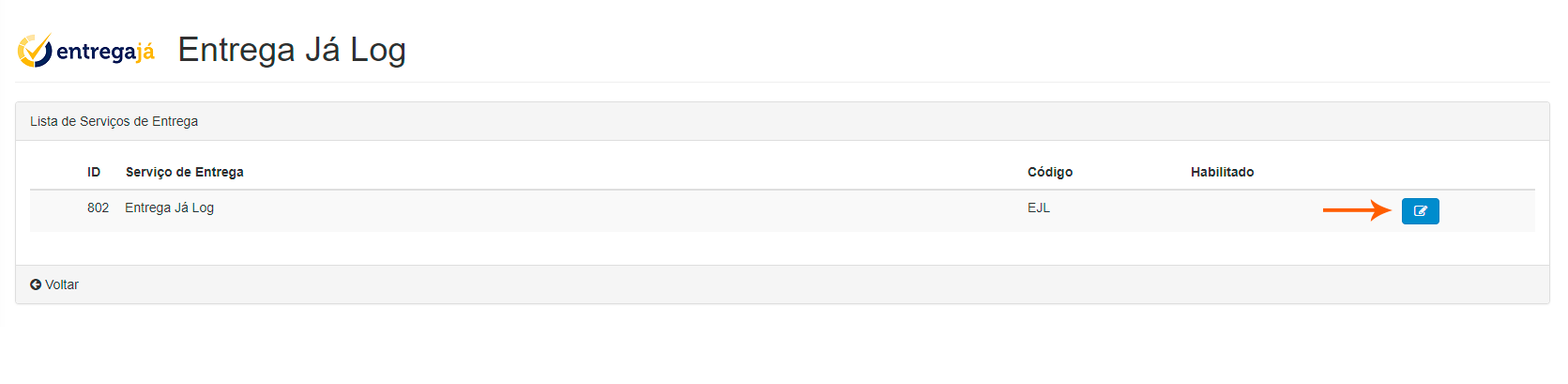Click the Código column header

tap(1050, 172)
